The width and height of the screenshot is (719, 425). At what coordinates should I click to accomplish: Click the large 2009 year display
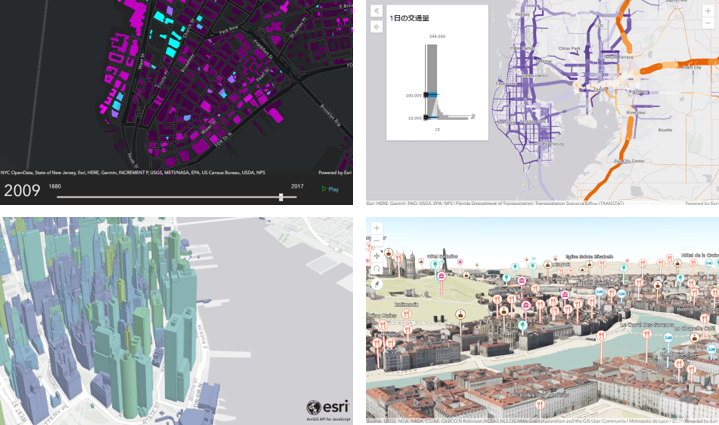click(22, 190)
